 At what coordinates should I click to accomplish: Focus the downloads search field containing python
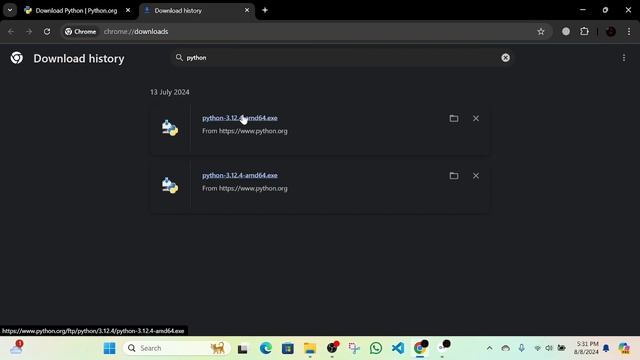pos(342,58)
